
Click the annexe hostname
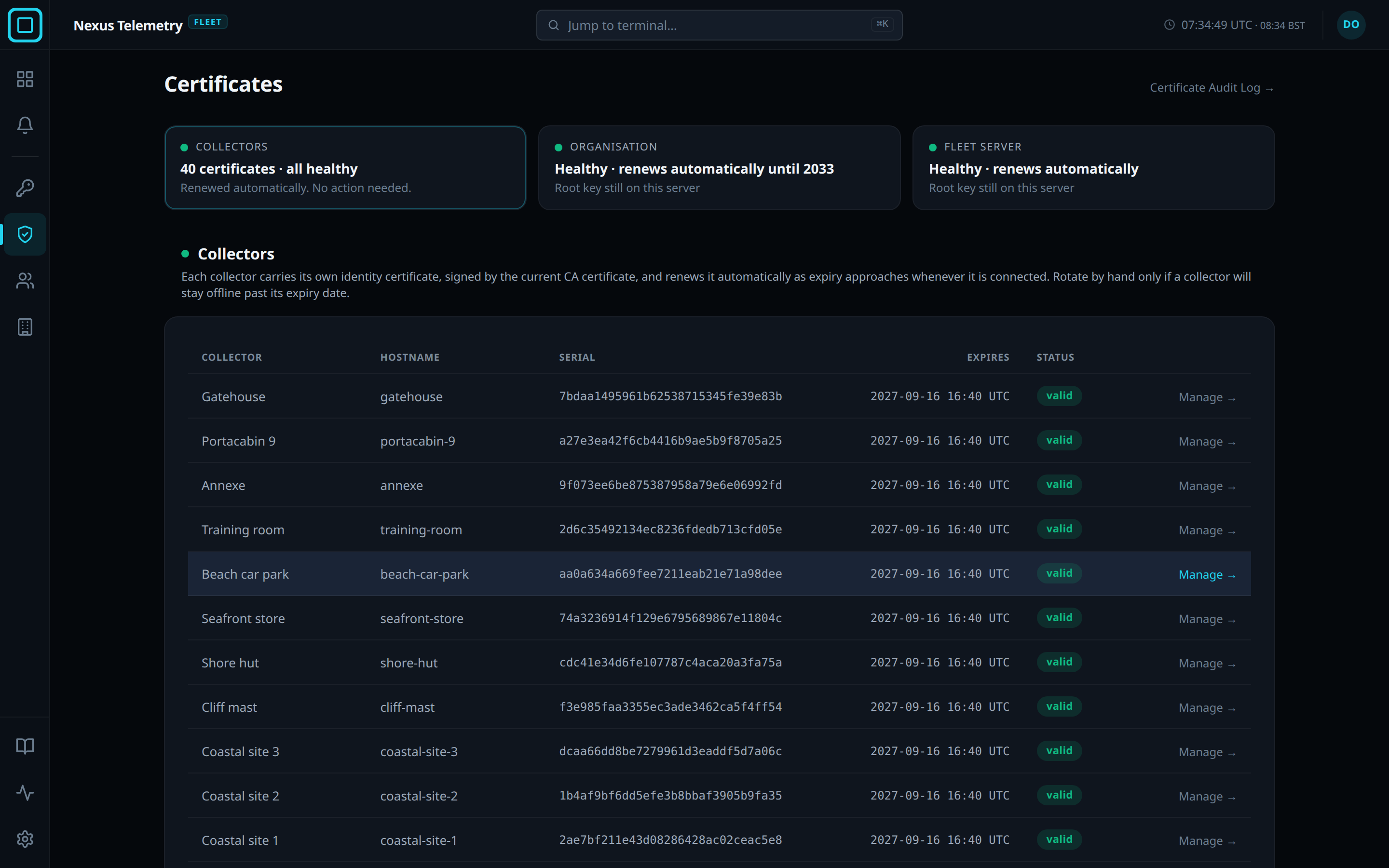point(401,485)
